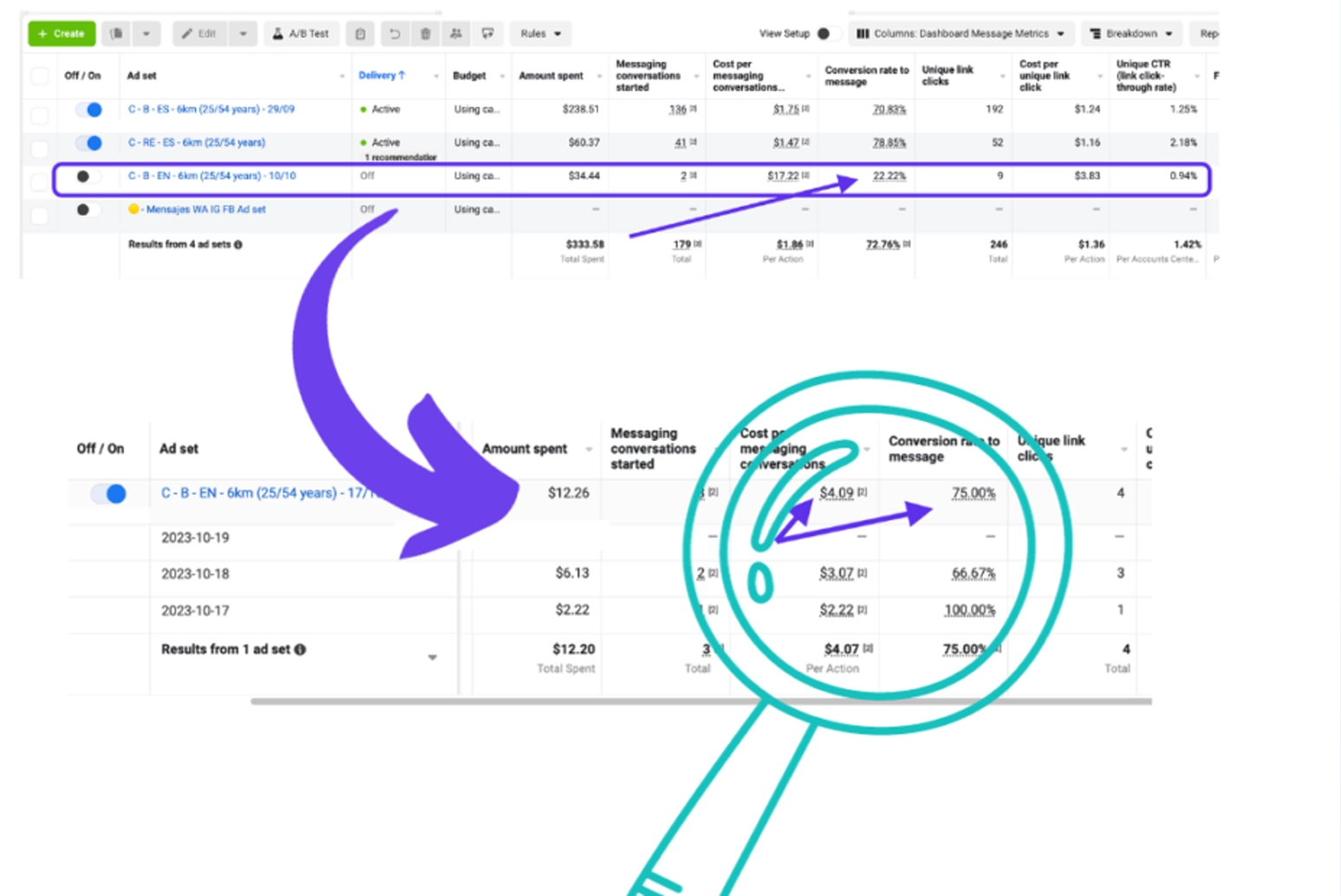Tick the checkbox for C - B - ES 29/09

39,114
